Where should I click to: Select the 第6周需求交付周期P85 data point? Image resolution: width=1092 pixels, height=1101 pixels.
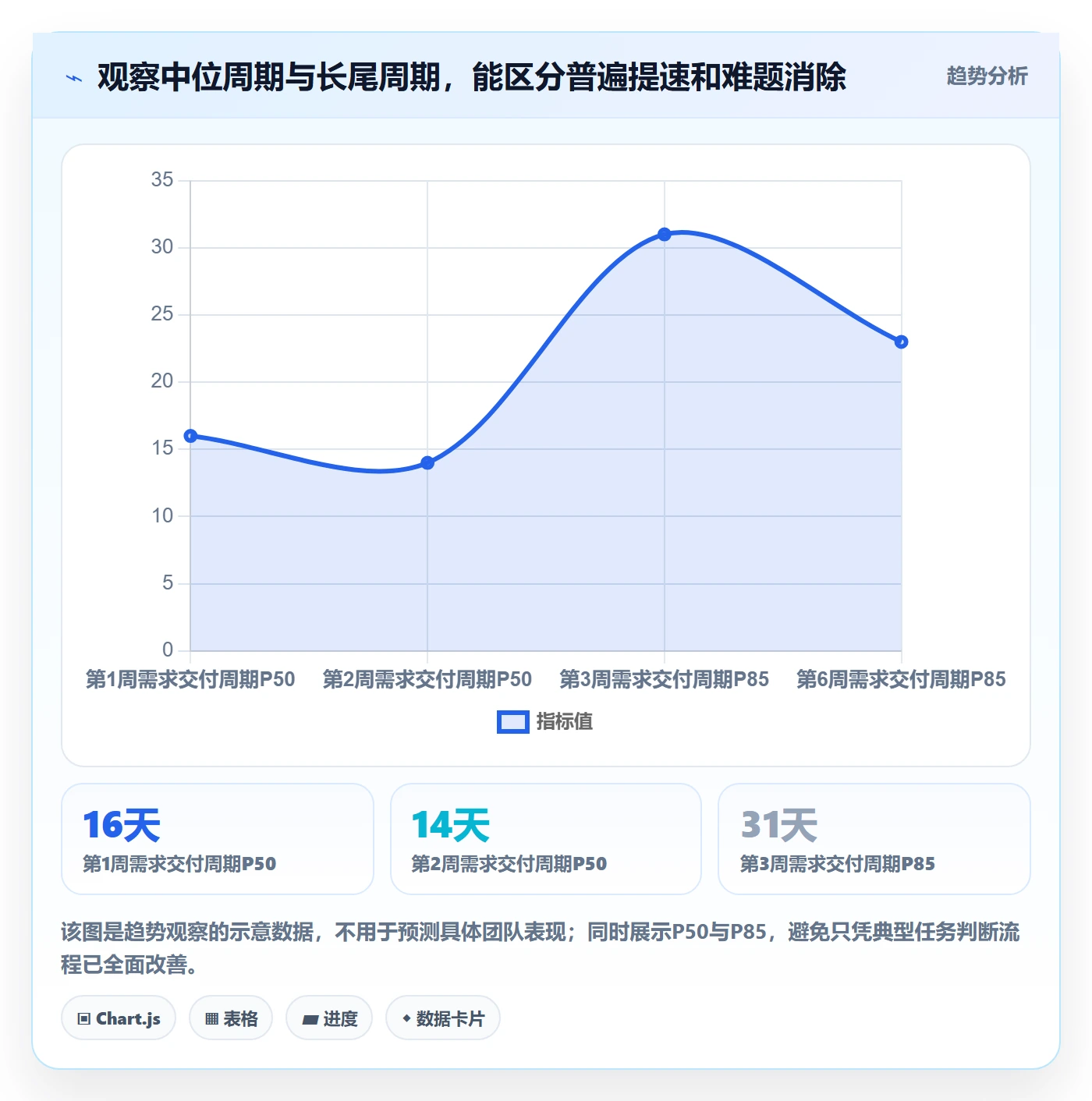pyautogui.click(x=902, y=342)
